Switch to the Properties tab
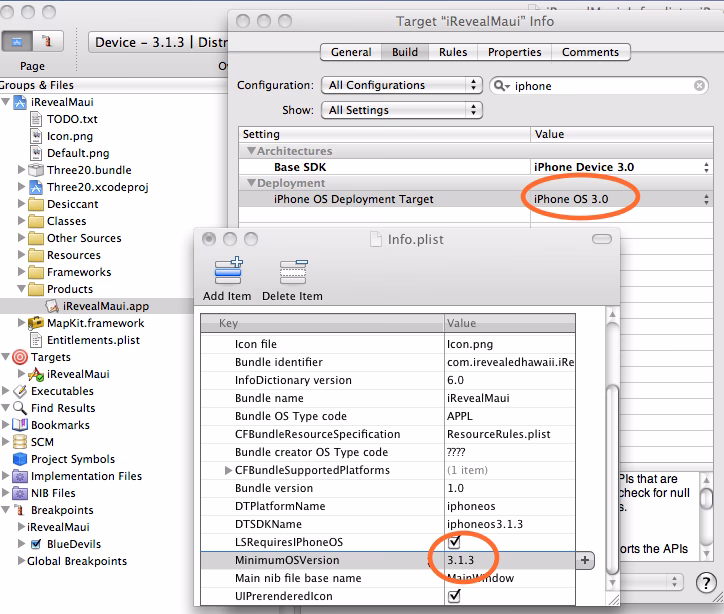The image size is (724, 614). tap(514, 52)
